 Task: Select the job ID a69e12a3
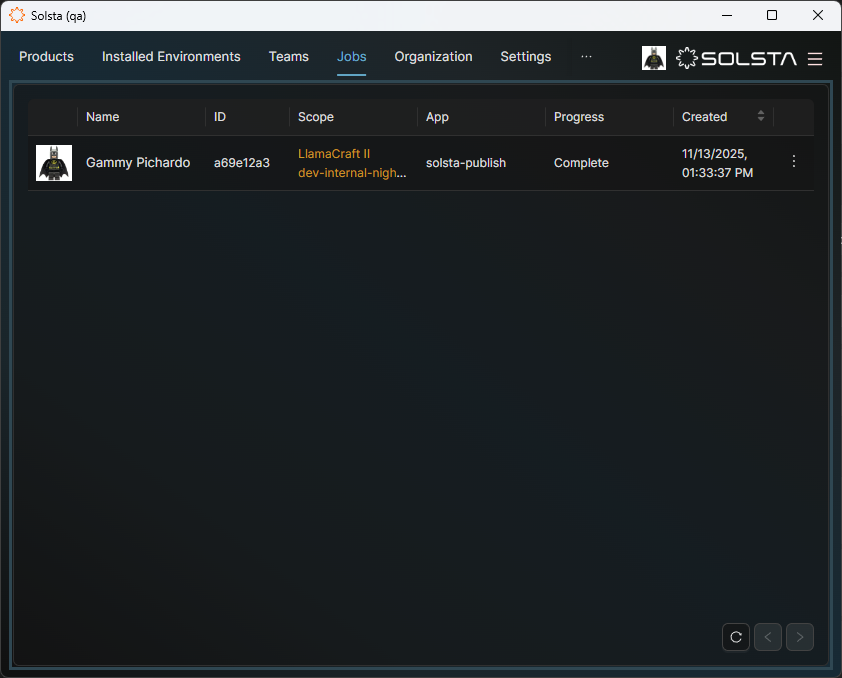242,163
